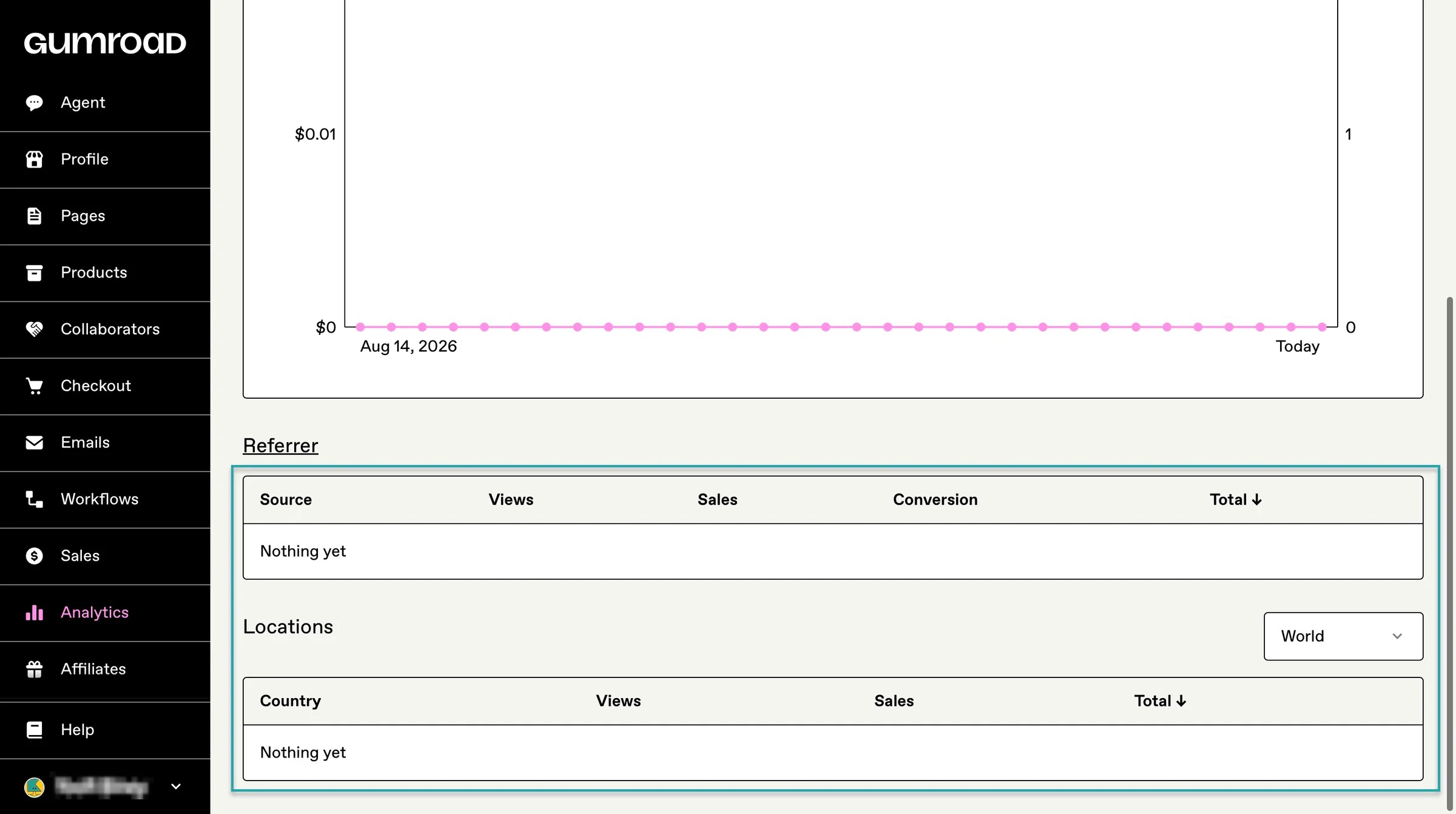Open the World locations dropdown
Image resolution: width=1456 pixels, height=814 pixels.
tap(1343, 636)
